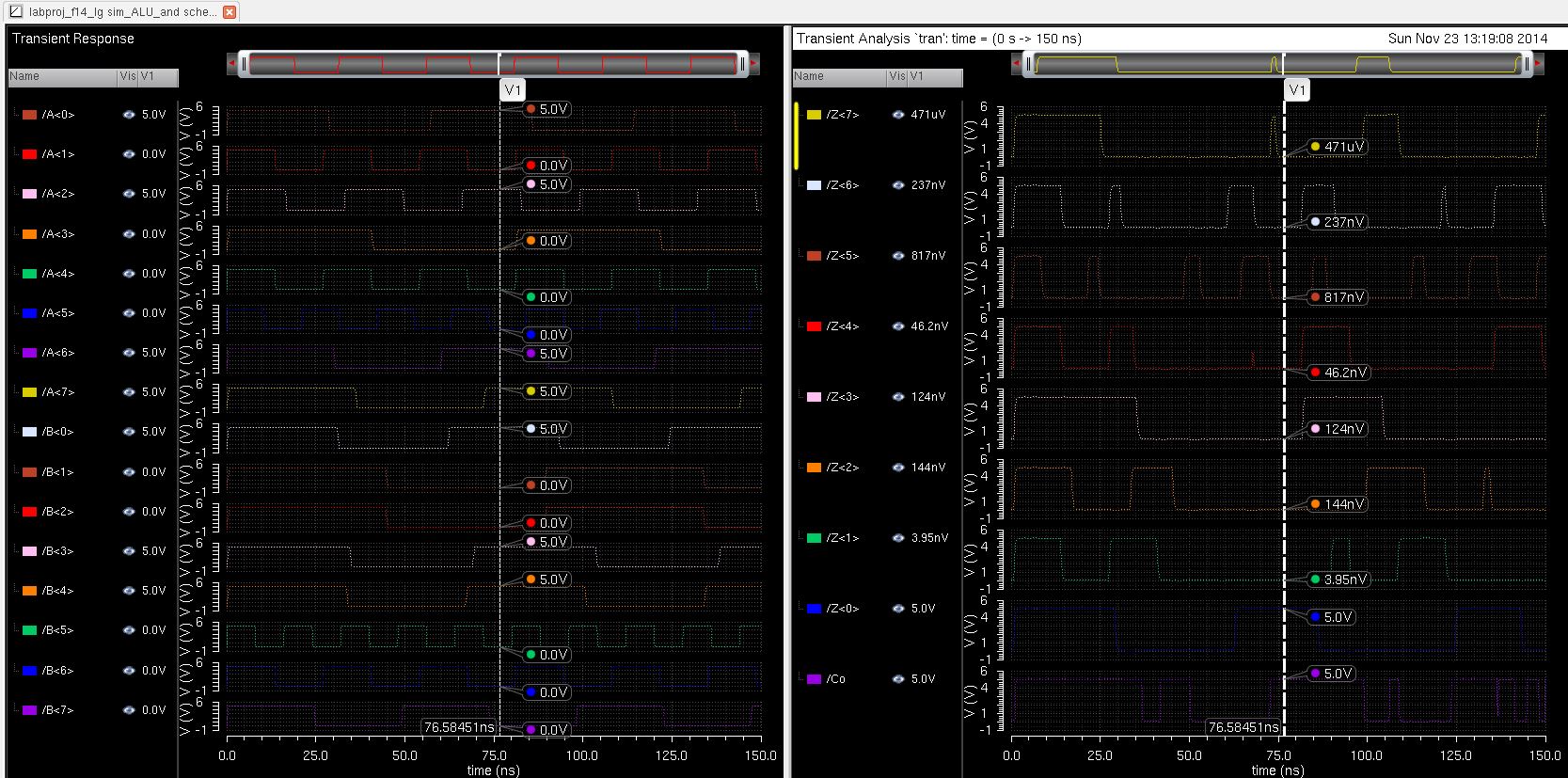Screen dimensions: 1568x778
Task: Select the /A<7> signal name
Action: (57, 392)
